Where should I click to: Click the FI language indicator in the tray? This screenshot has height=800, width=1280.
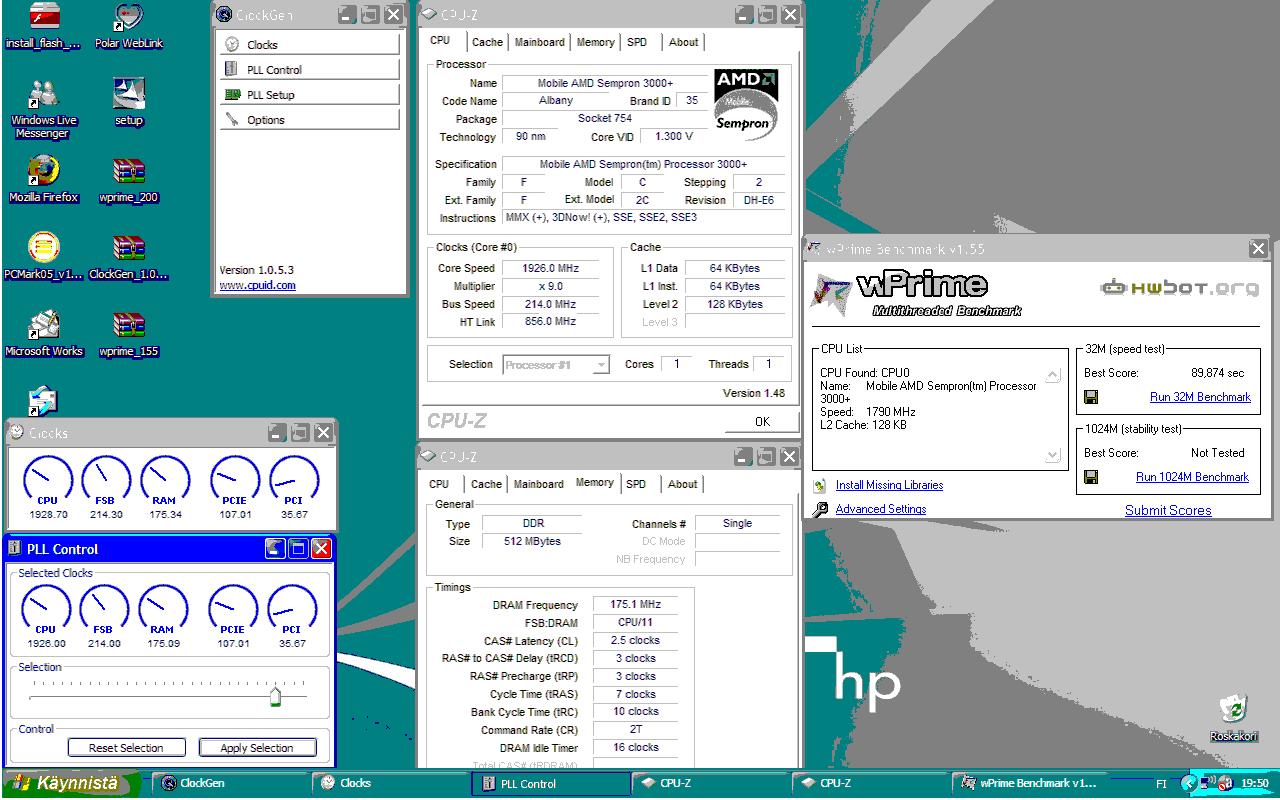point(1161,784)
